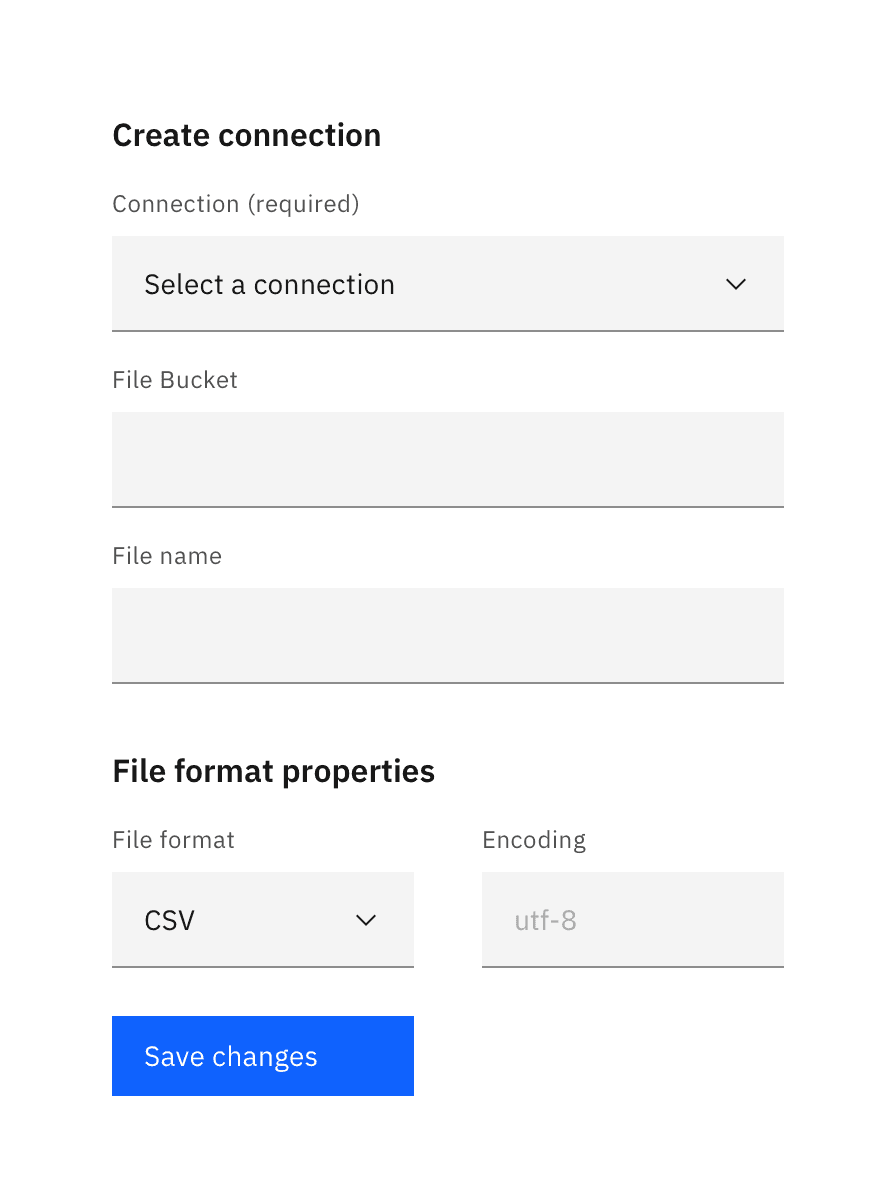Click the Select a connection placeholder text
The height and width of the screenshot is (1192, 896).
[269, 284]
